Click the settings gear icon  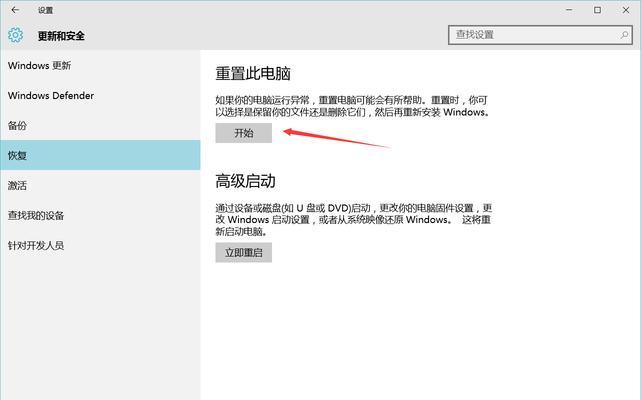16,36
